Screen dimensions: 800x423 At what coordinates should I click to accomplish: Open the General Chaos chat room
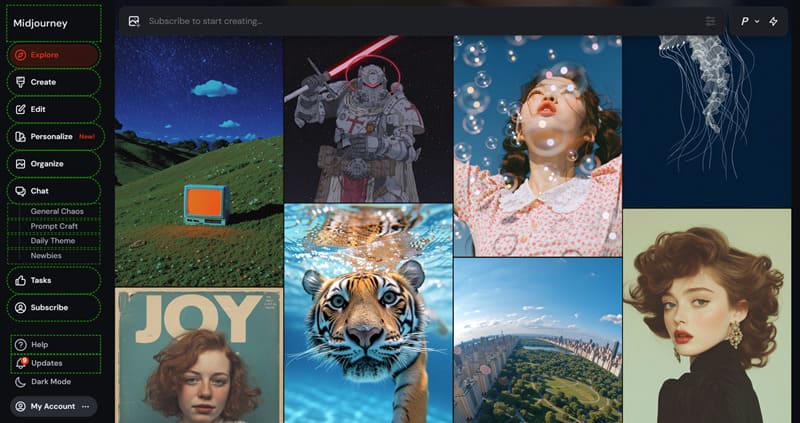click(x=57, y=211)
